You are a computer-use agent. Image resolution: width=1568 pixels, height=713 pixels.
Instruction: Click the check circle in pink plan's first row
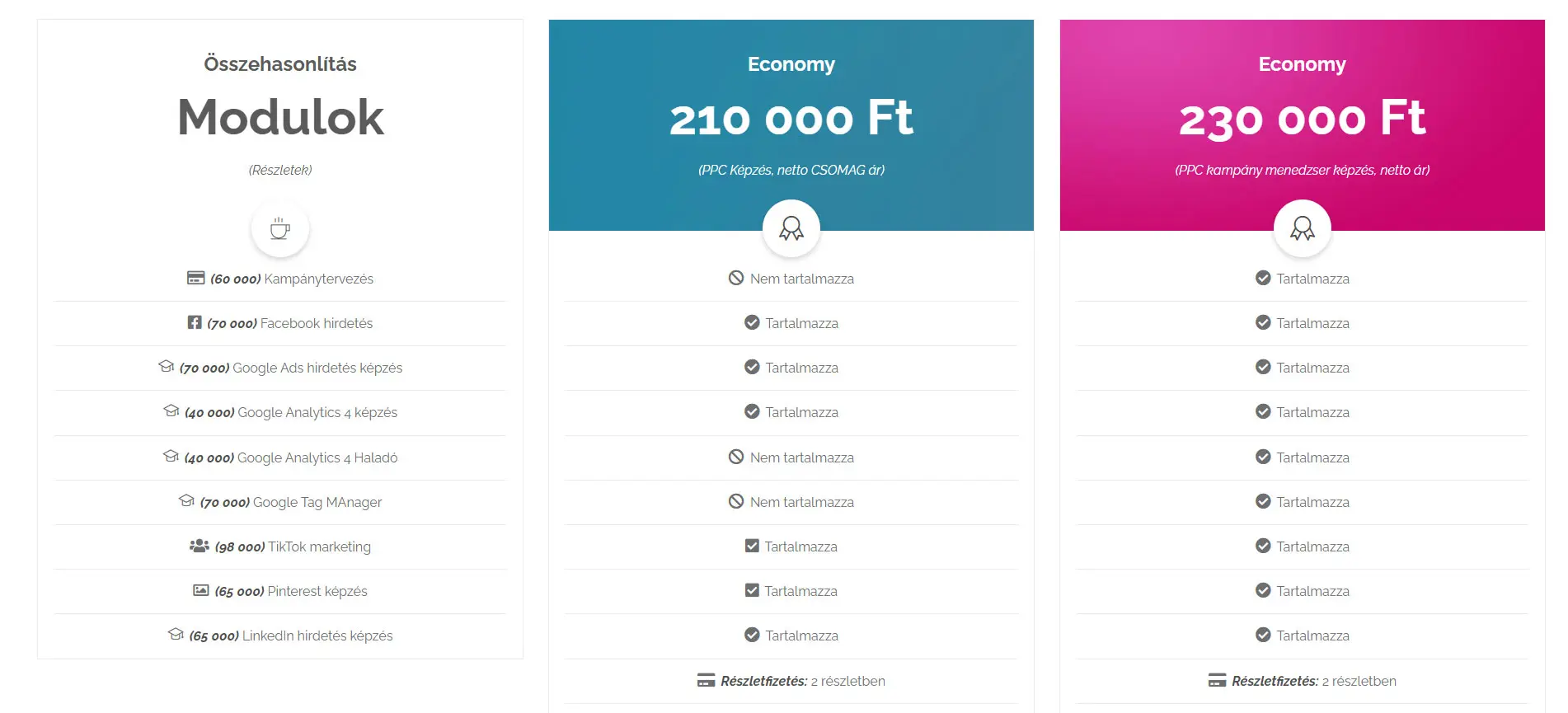[1263, 278]
